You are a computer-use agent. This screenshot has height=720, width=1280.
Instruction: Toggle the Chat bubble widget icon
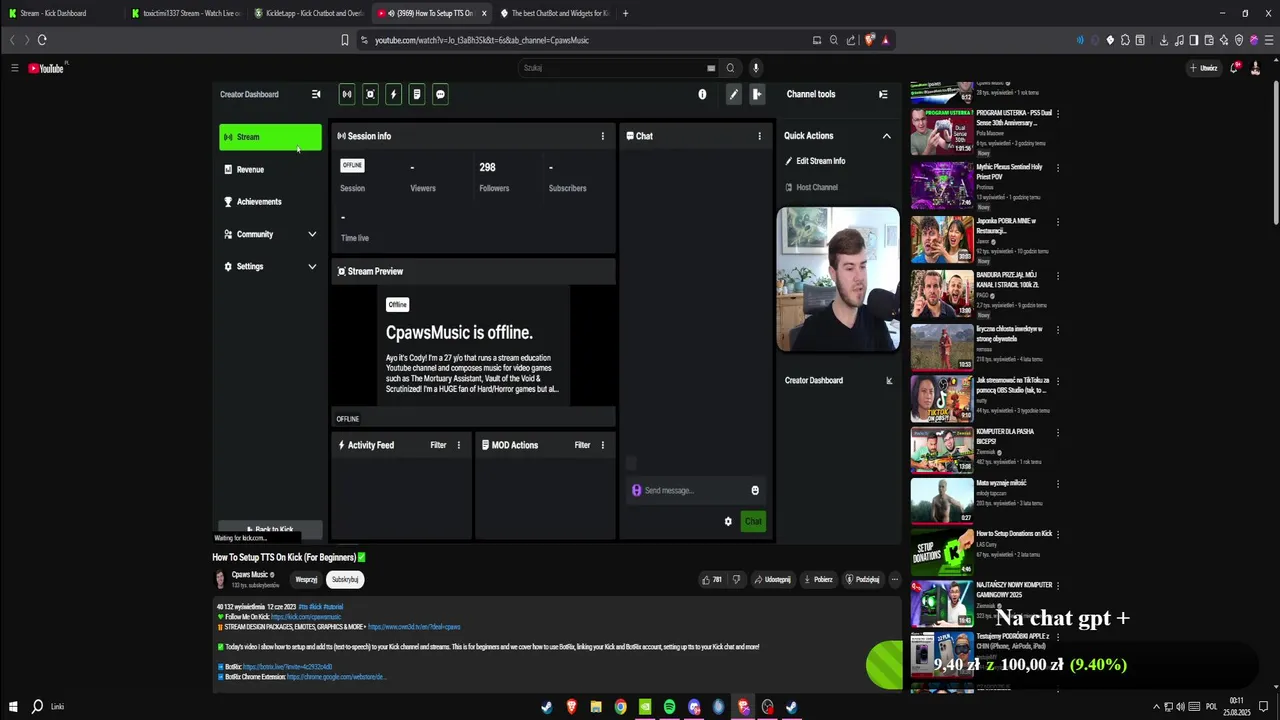[440, 94]
